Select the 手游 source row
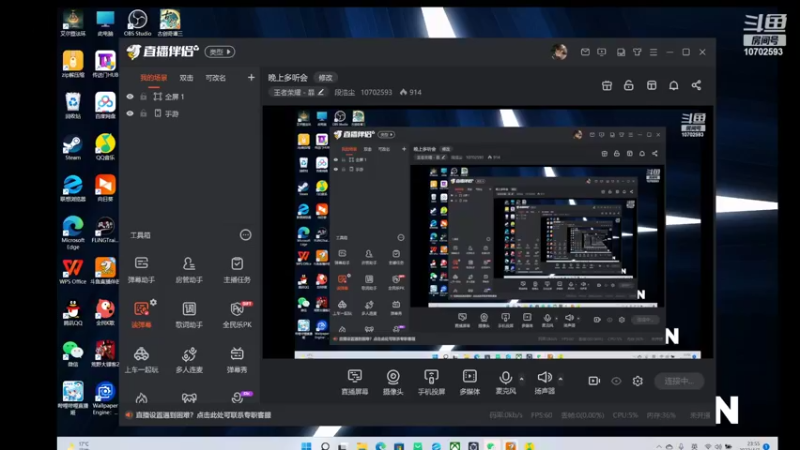The image size is (800, 450). (x=190, y=113)
